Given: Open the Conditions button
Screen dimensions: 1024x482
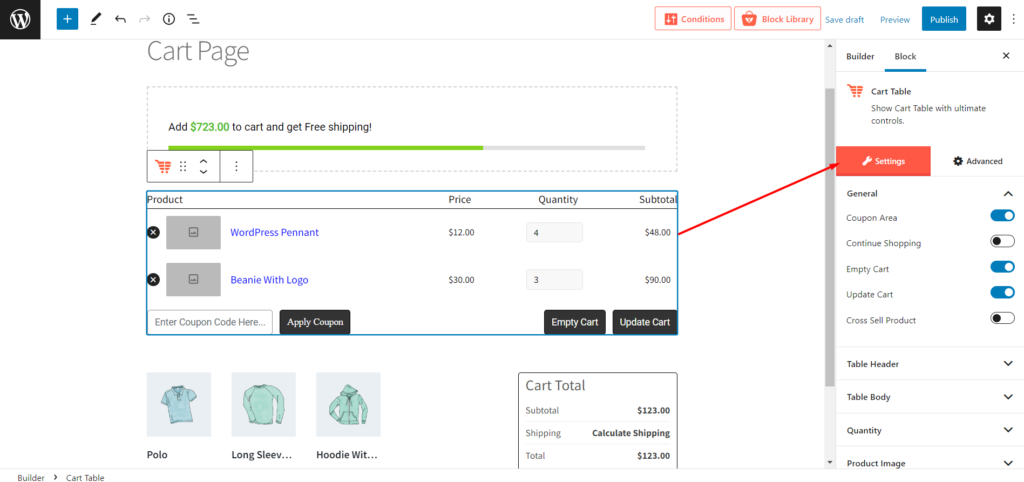Looking at the screenshot, I should [693, 19].
